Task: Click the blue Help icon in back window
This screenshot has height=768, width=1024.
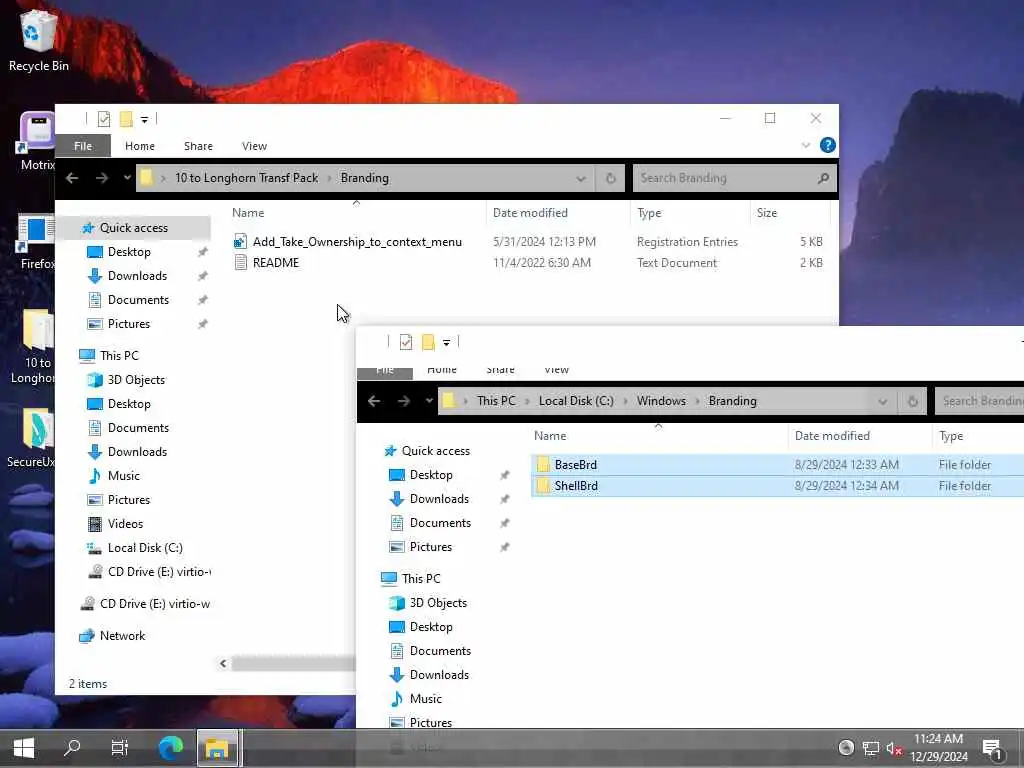Action: tap(827, 145)
